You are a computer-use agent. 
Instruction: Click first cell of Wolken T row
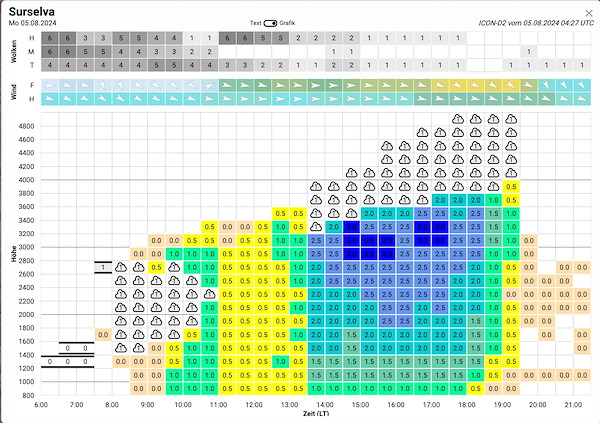(49, 64)
